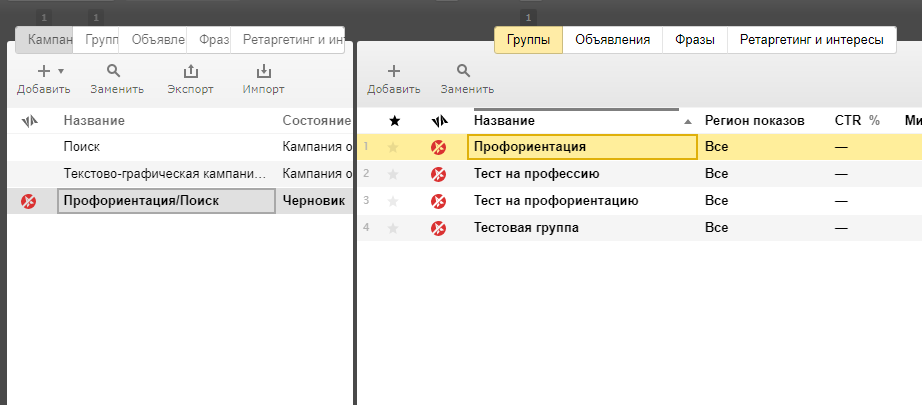Open Ретаргетинг и интересы tab in right panel
Viewport: 922px width, 405px height.
(811, 40)
